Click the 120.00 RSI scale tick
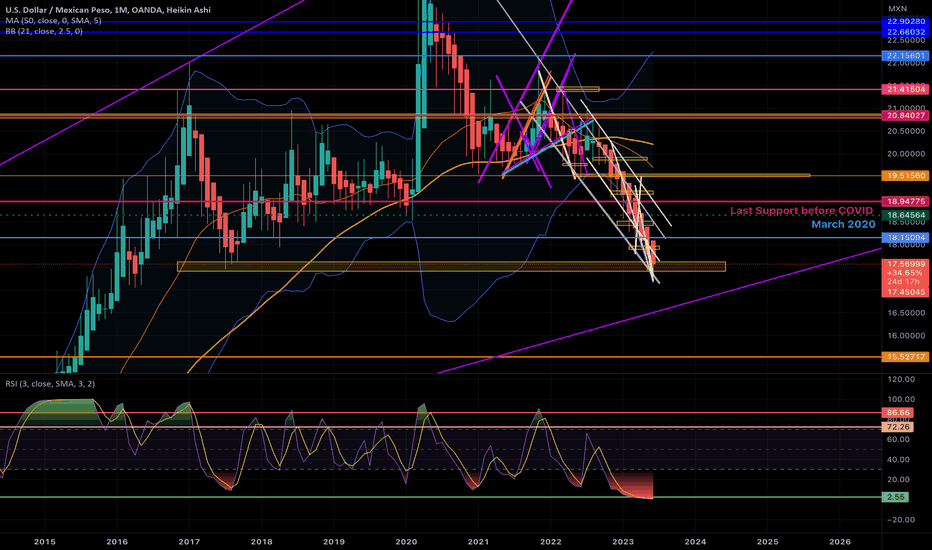Screen dimensions: 932x550 (900, 379)
